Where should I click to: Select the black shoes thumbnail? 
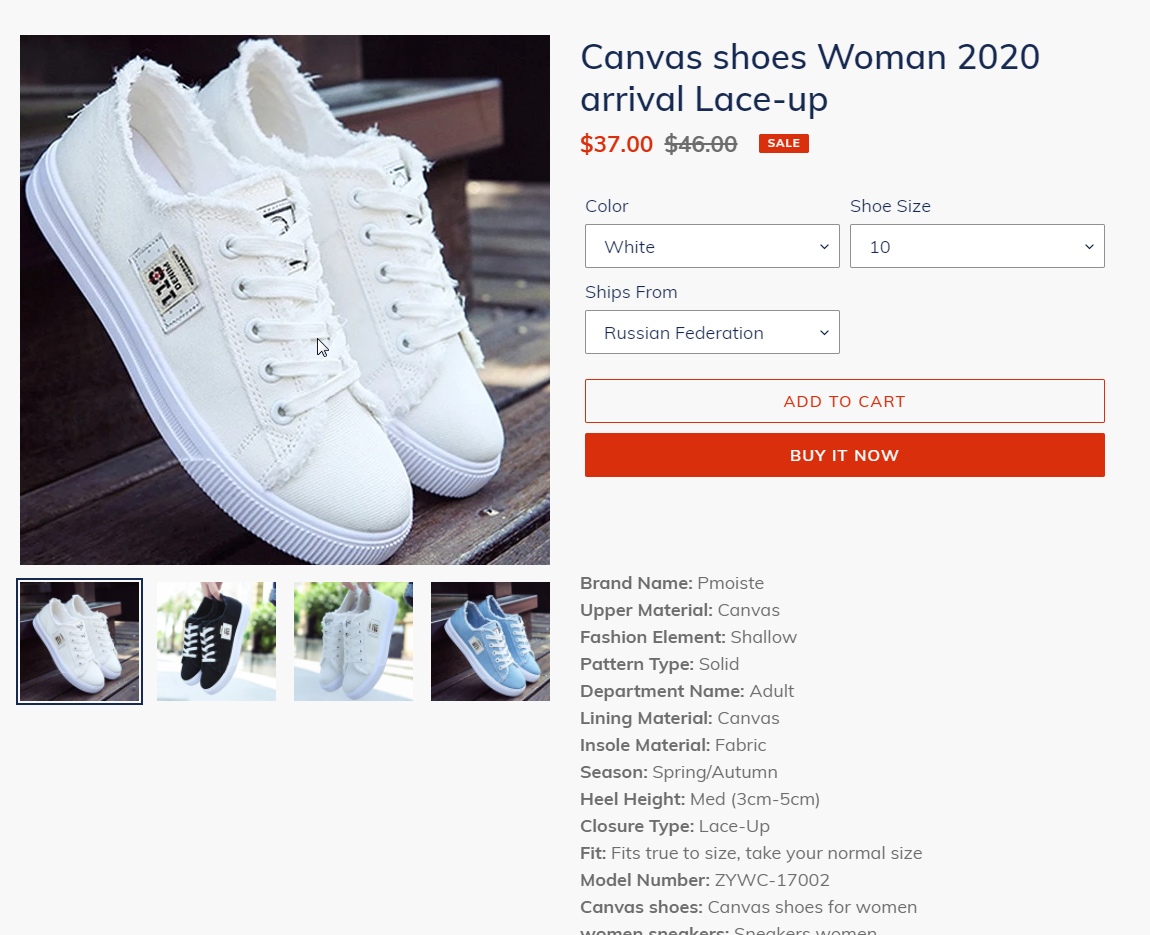click(x=216, y=641)
